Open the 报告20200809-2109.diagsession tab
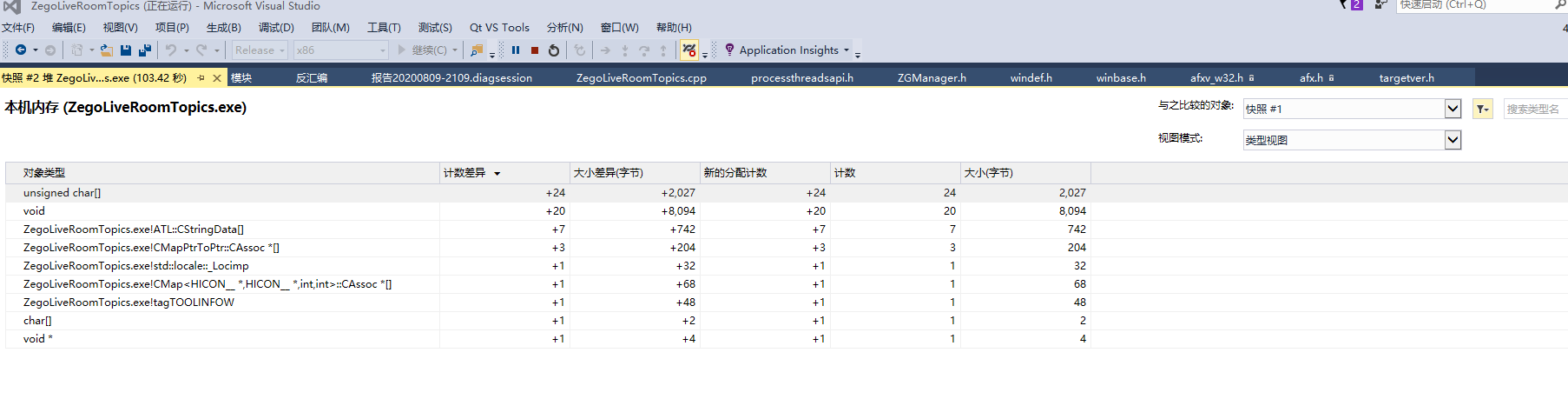Image resolution: width=1568 pixels, height=399 pixels. point(451,78)
